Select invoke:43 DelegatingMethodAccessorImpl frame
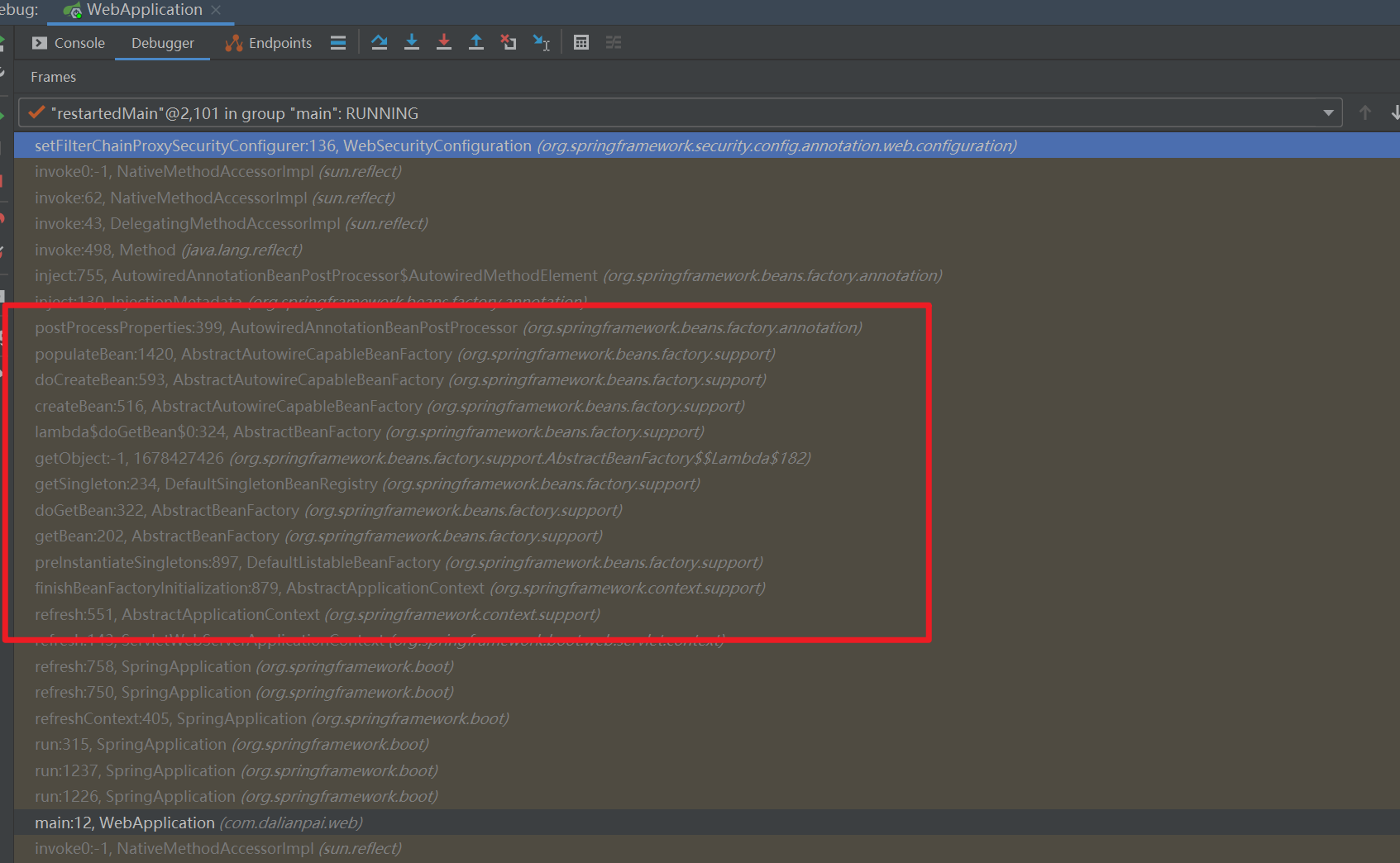Viewport: 1400px width, 863px height. click(706, 224)
